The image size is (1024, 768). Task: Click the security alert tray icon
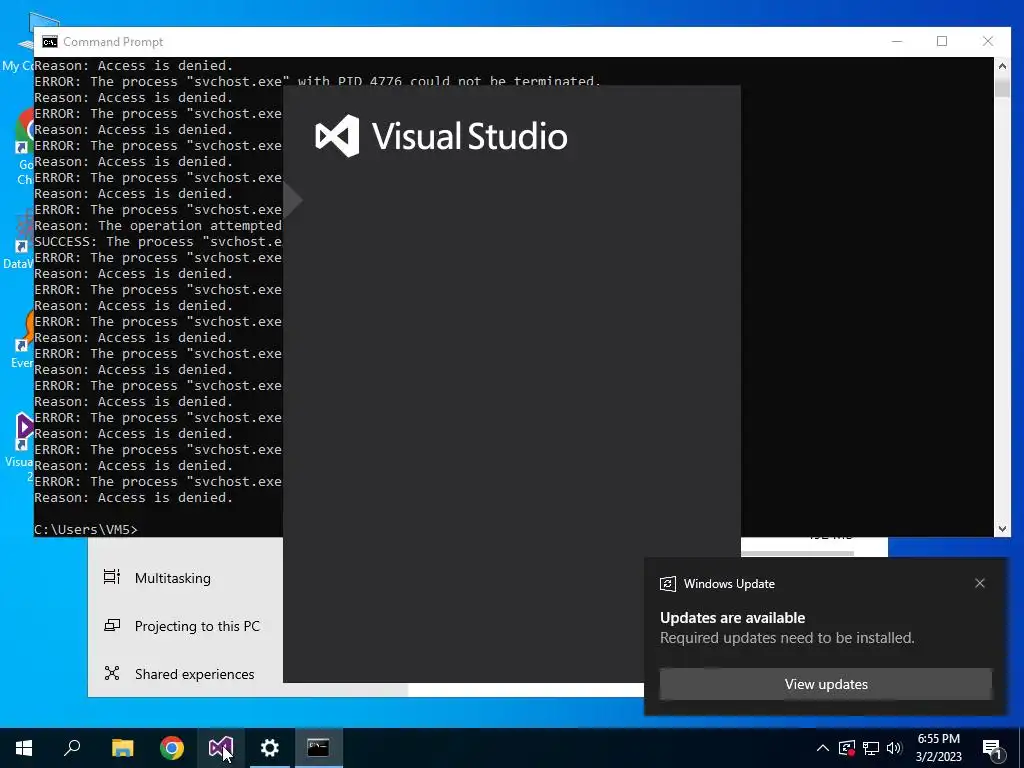847,748
